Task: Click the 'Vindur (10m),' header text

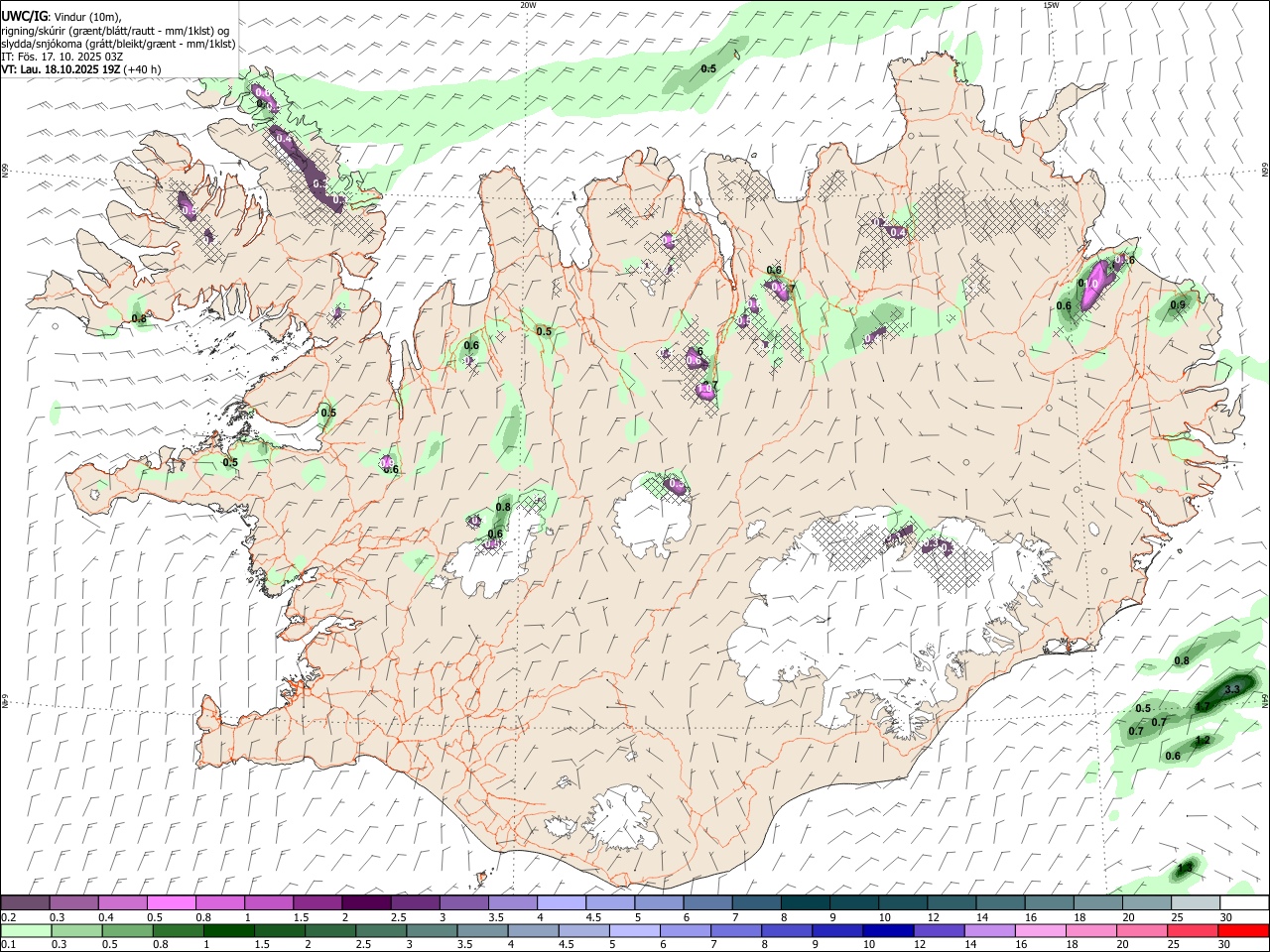Action: point(88,17)
